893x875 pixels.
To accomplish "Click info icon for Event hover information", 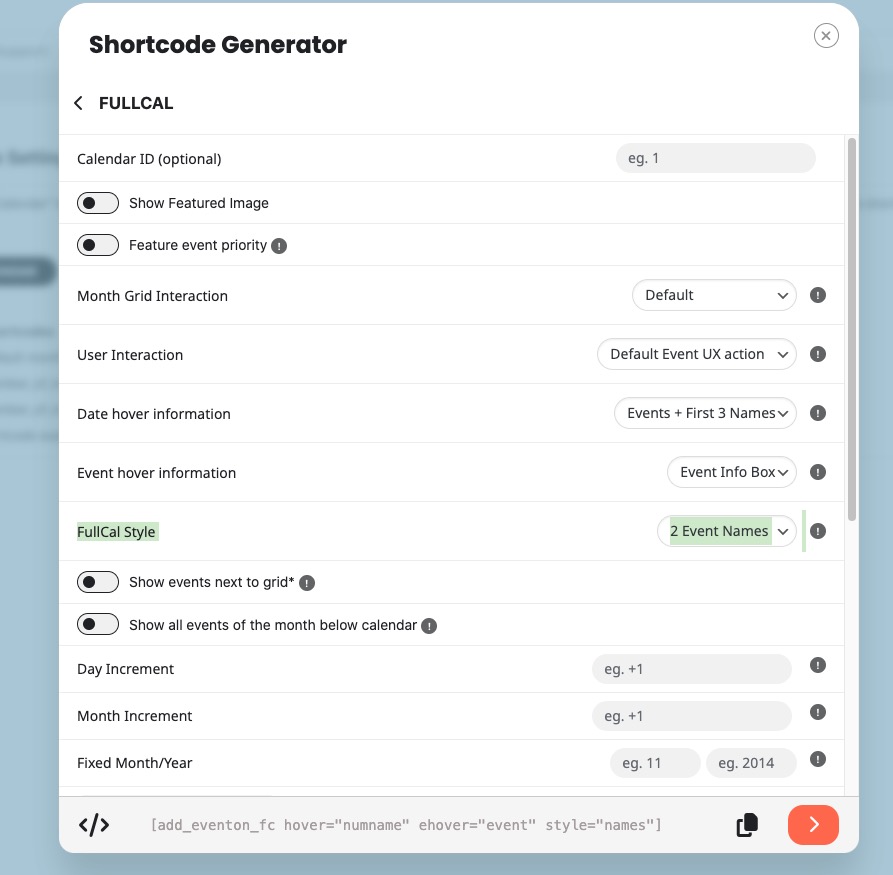I will 817,472.
